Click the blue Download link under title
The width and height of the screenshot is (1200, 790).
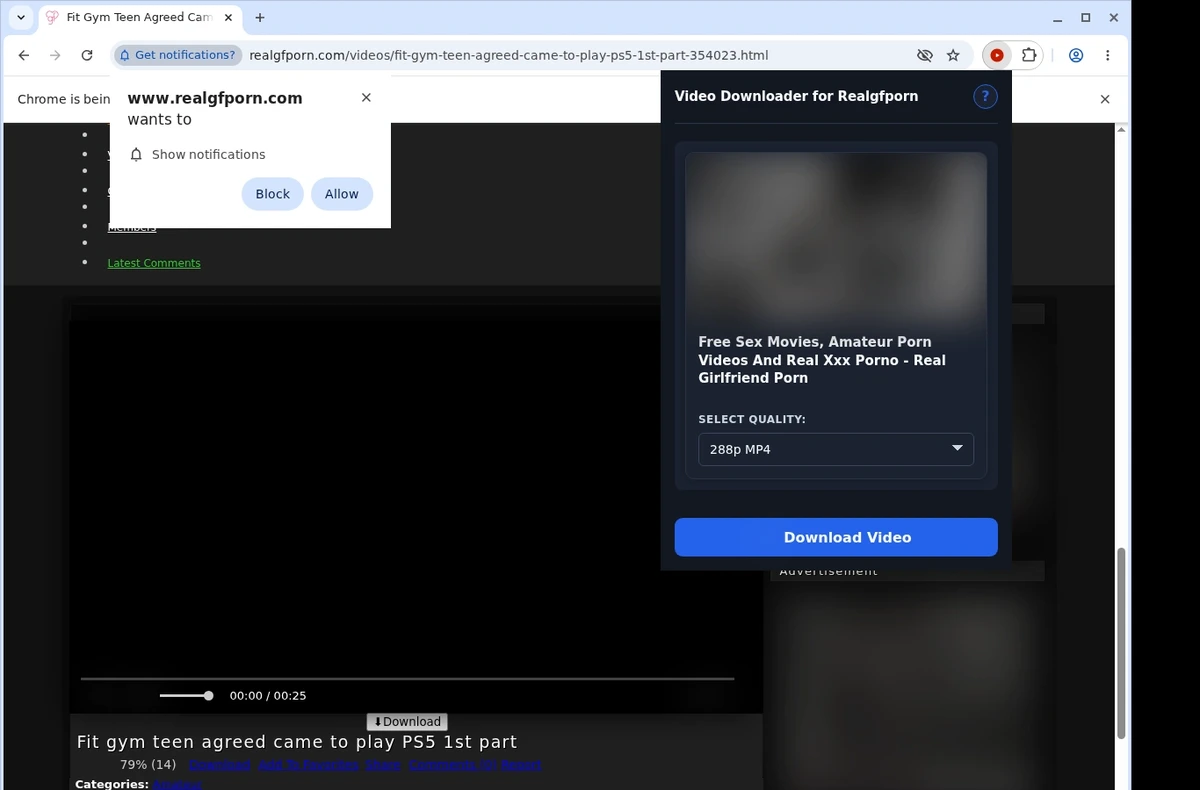219,765
